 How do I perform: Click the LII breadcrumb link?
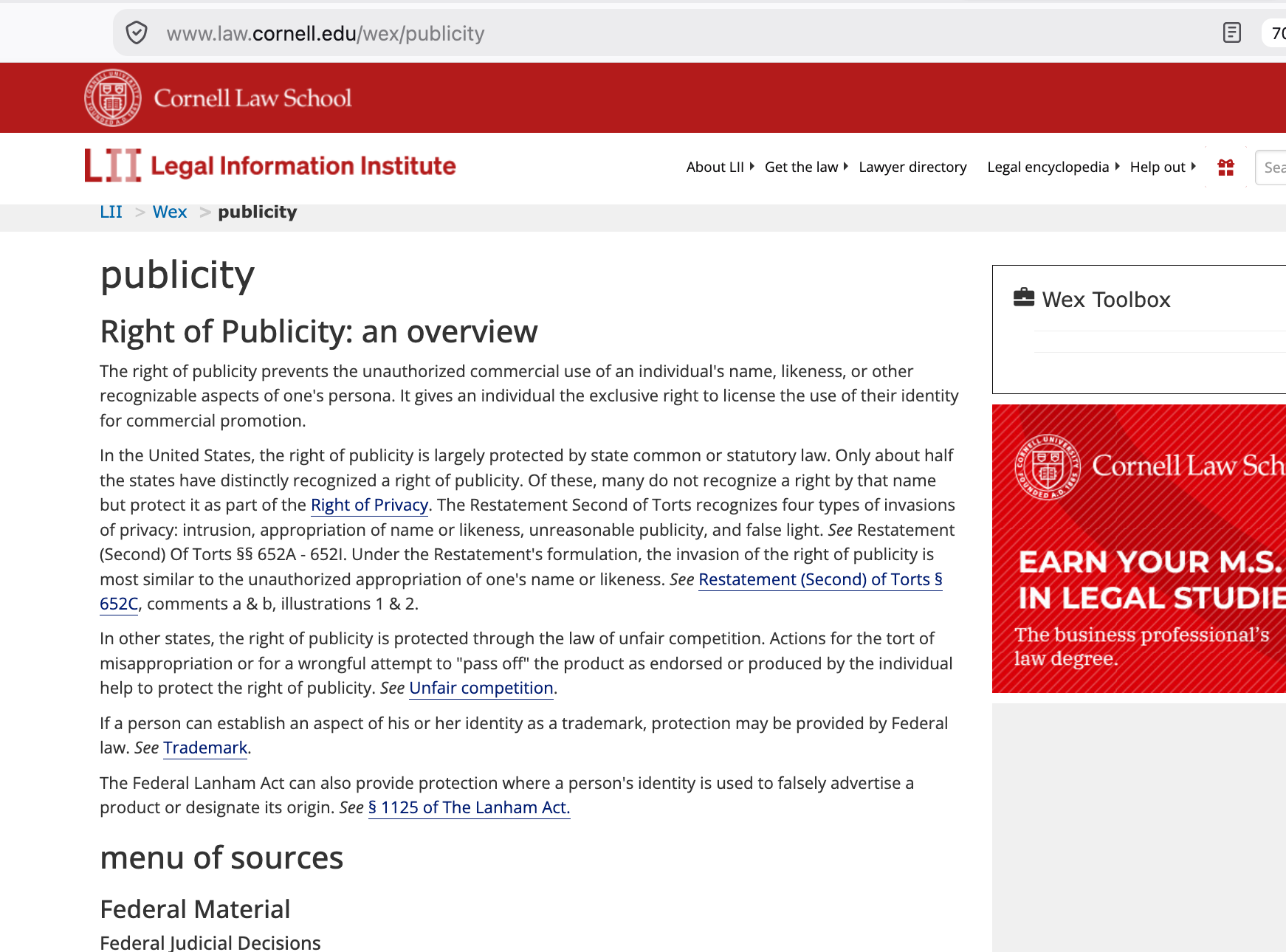(x=111, y=212)
